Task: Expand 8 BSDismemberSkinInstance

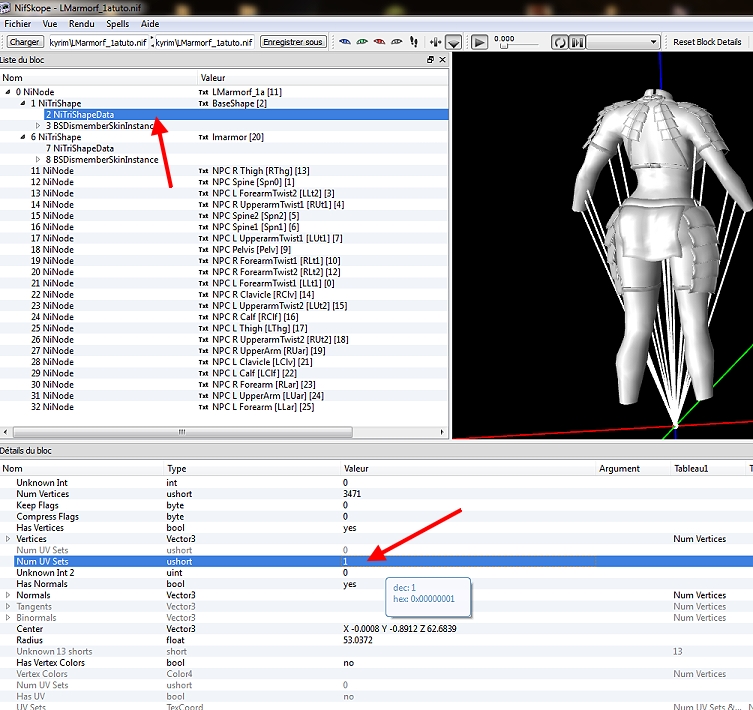Action: point(38,159)
